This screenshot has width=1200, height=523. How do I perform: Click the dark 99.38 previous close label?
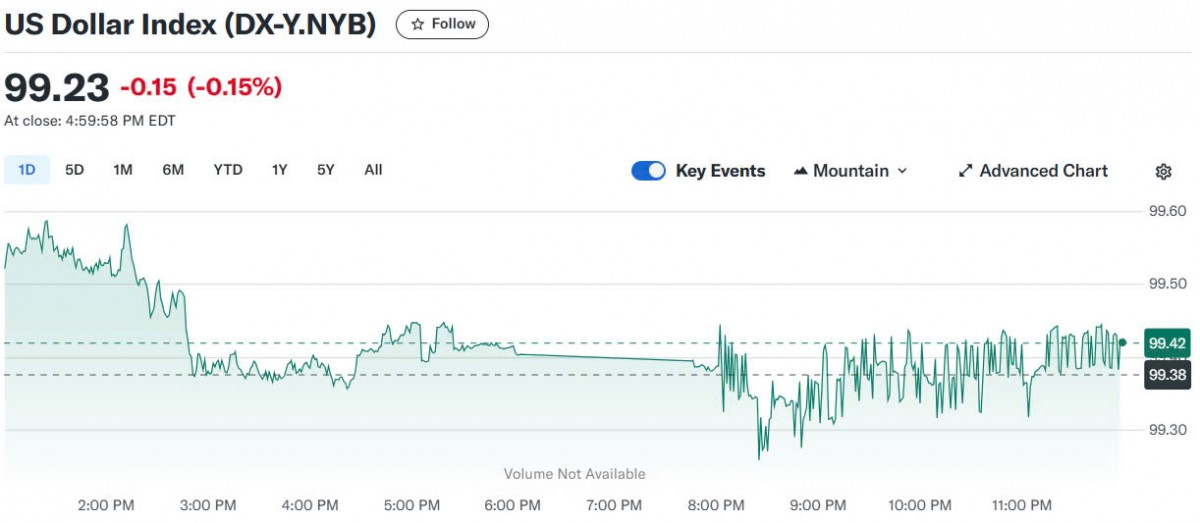click(x=1166, y=375)
